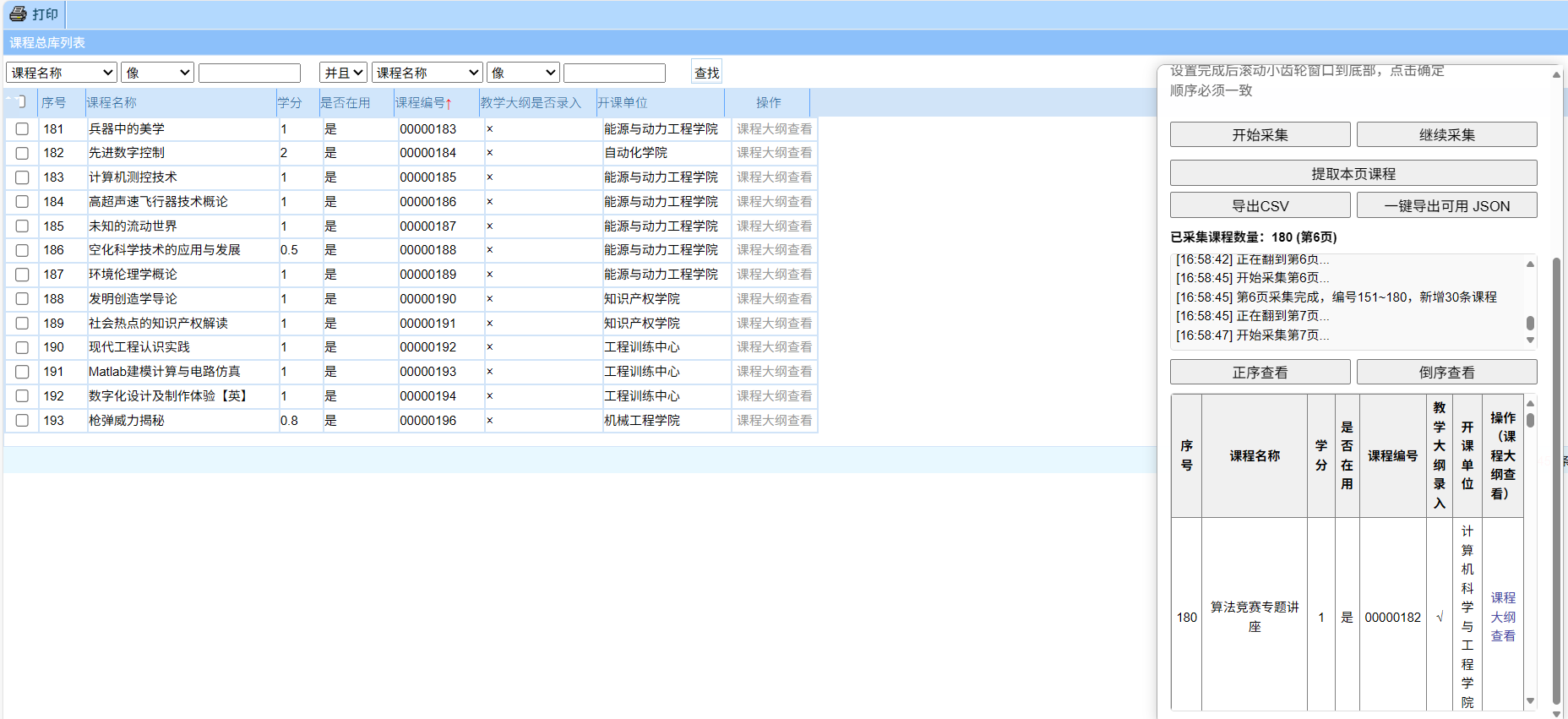Image resolution: width=1568 pixels, height=719 pixels.
Task: Click the results table scroll-down arrow
Action: tap(1530, 700)
